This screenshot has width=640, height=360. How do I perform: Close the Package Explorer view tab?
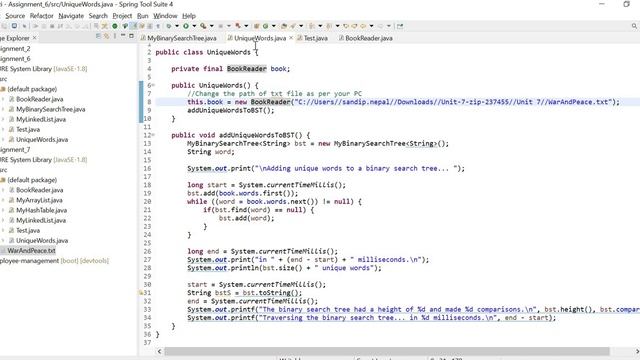(35, 38)
